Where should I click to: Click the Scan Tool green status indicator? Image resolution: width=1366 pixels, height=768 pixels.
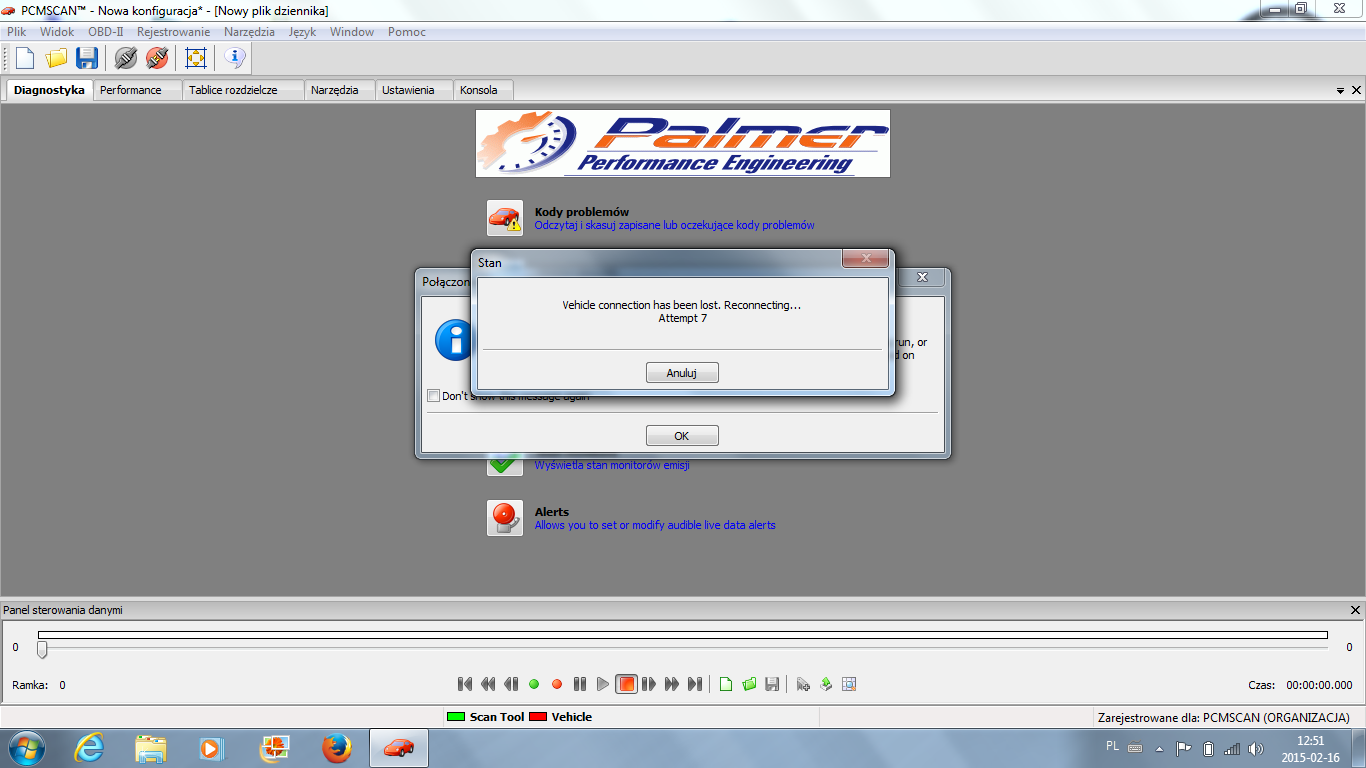(x=456, y=717)
